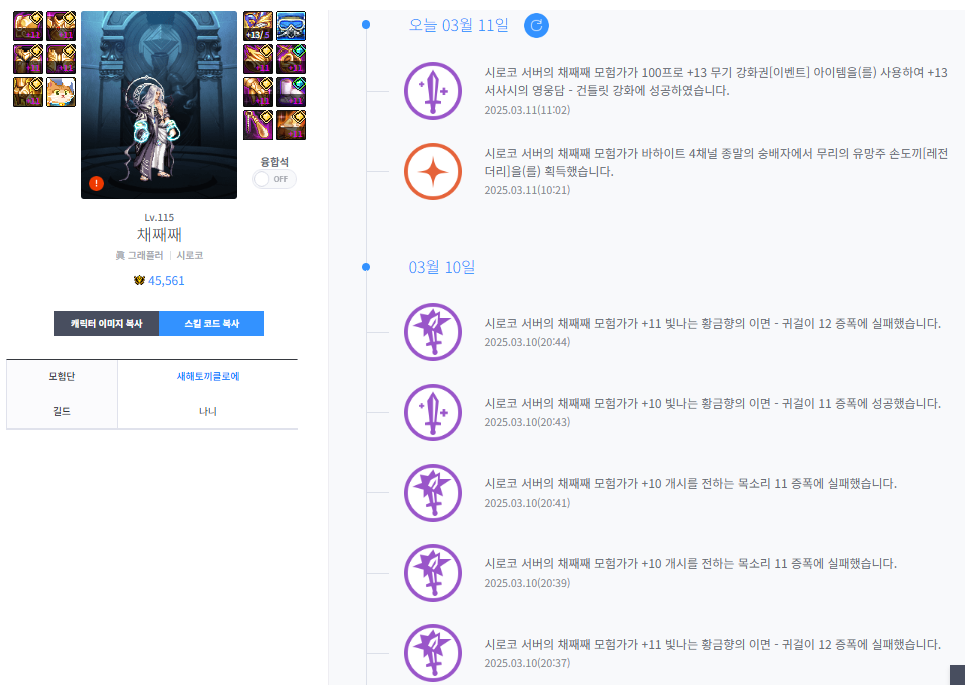Toggle the 융합석 OFF switch
This screenshot has width=965, height=685.
tap(274, 179)
